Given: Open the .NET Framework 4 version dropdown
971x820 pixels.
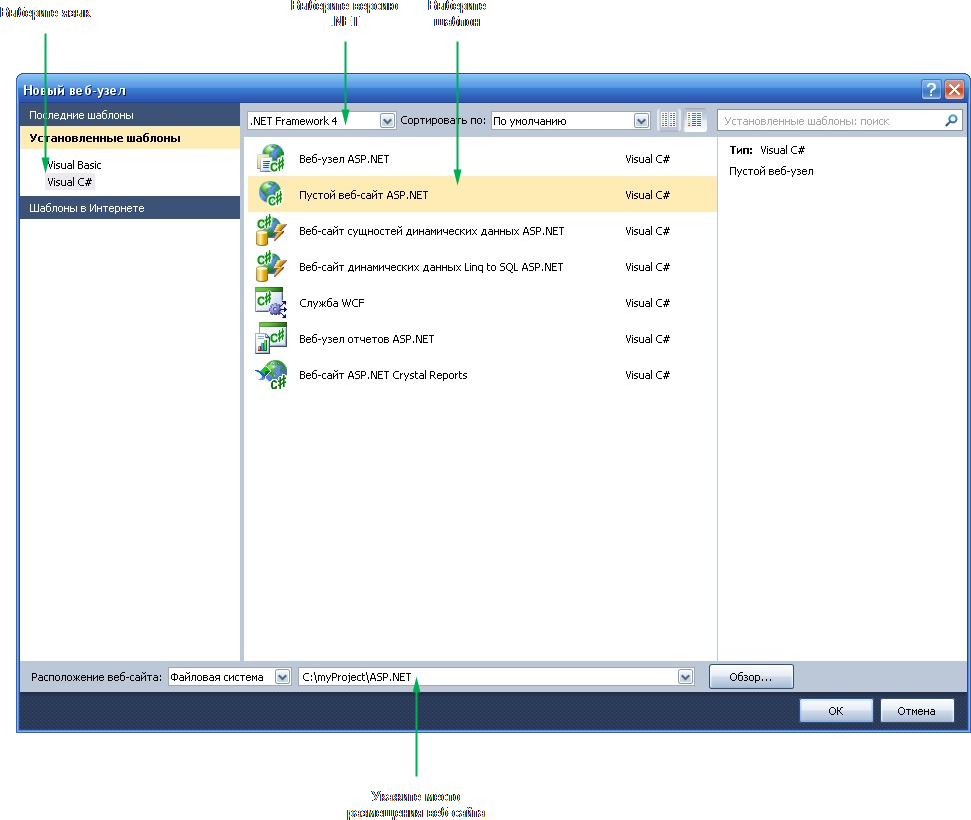Looking at the screenshot, I should click(x=387, y=121).
